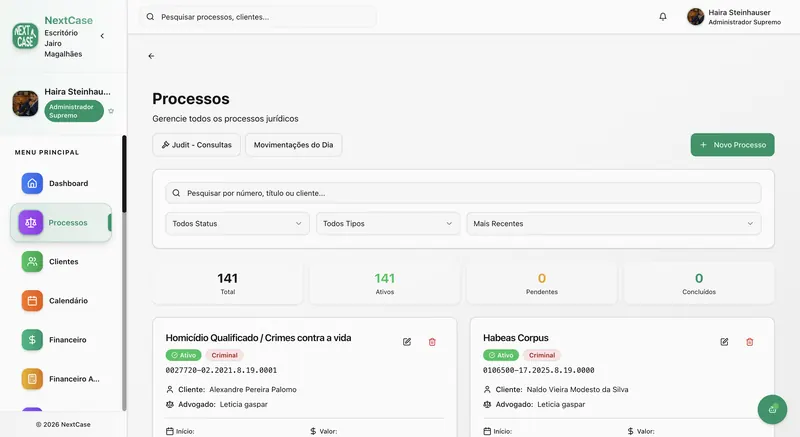The image size is (800, 437).
Task: Open Homicídio Qualificado / Crimes contra a vida title
Action: [x=258, y=338]
